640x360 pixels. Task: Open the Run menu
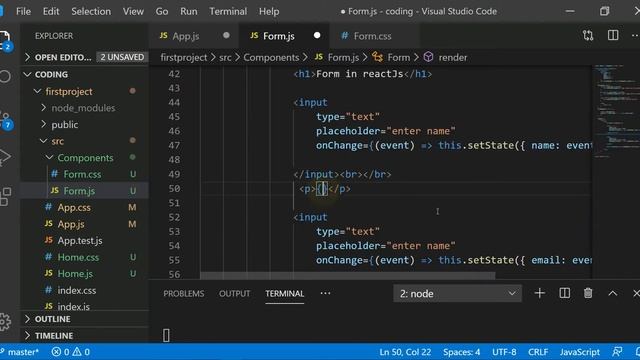coord(189,11)
